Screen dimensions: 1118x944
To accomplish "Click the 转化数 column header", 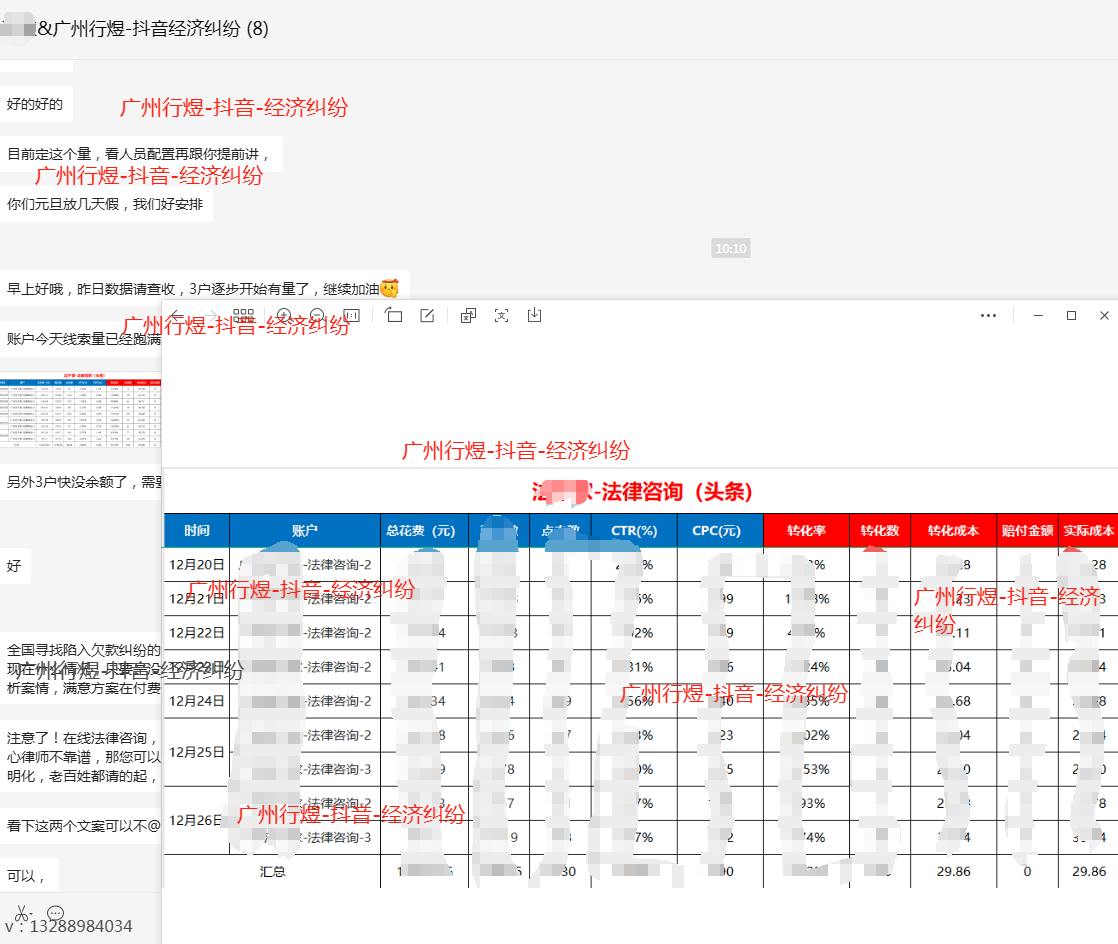I will [x=880, y=530].
